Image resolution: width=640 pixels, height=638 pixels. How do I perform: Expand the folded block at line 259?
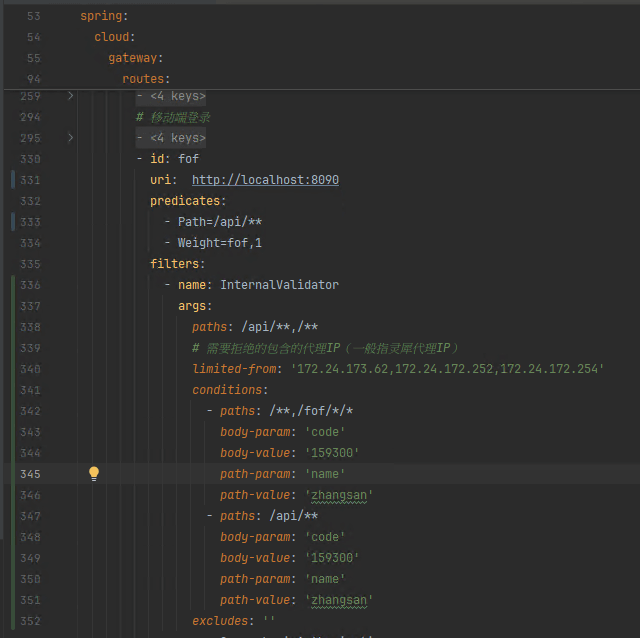click(70, 96)
